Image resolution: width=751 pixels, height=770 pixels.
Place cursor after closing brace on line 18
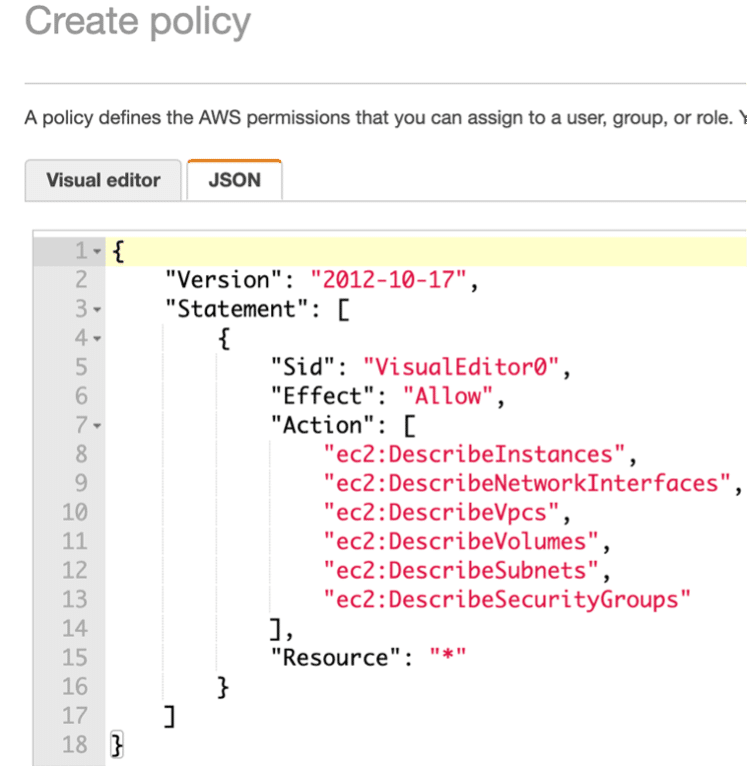click(125, 745)
